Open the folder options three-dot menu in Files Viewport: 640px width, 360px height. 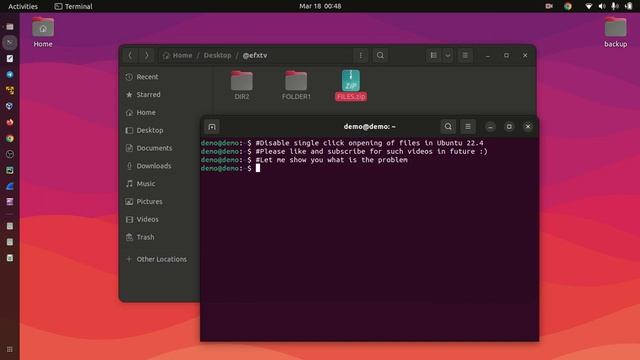[360, 55]
